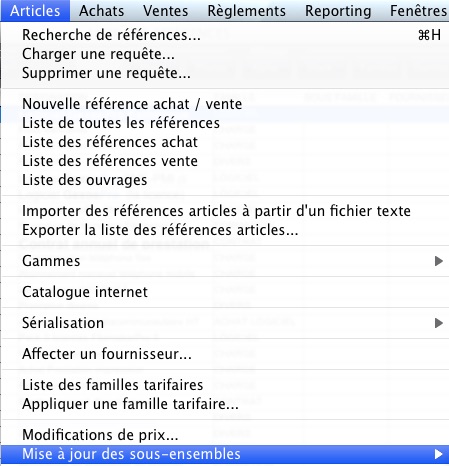Expand the Gammes submenu arrow
449x466 pixels.
[x=439, y=261]
